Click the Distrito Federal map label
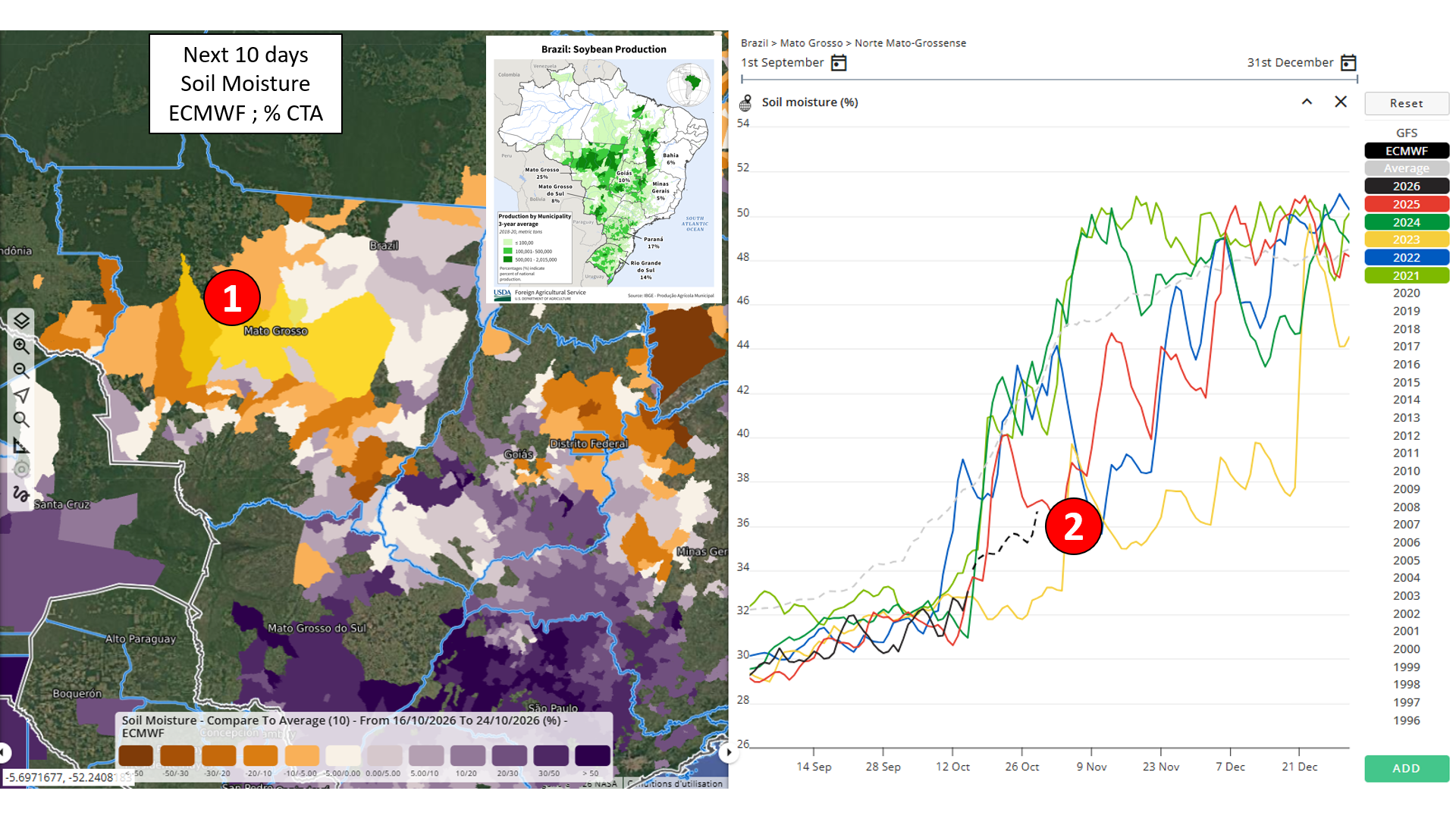1456x819 pixels. coord(589,444)
